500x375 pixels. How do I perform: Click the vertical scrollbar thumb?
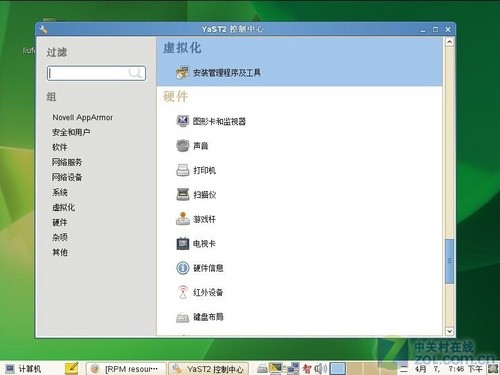pos(449,261)
